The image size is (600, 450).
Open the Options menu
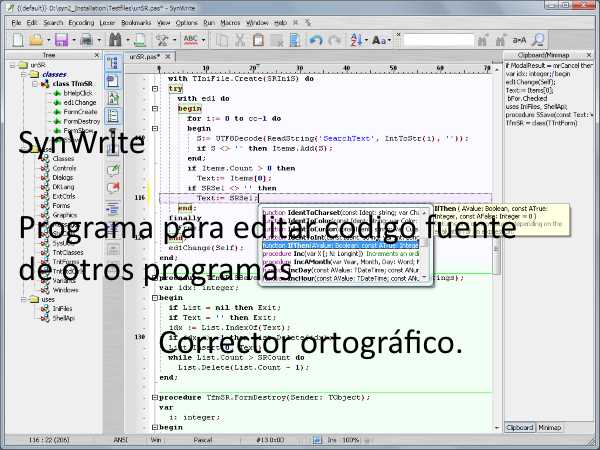186,23
